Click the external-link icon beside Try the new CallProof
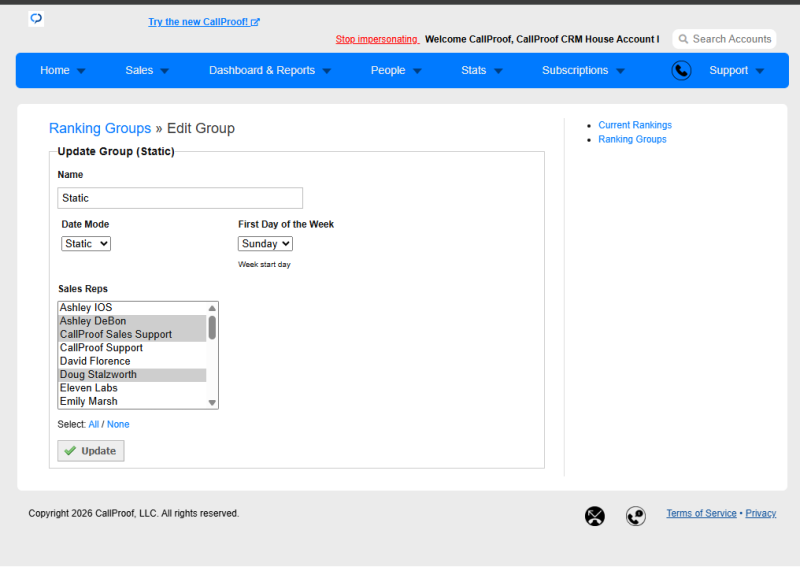This screenshot has width=800, height=567. click(255, 22)
